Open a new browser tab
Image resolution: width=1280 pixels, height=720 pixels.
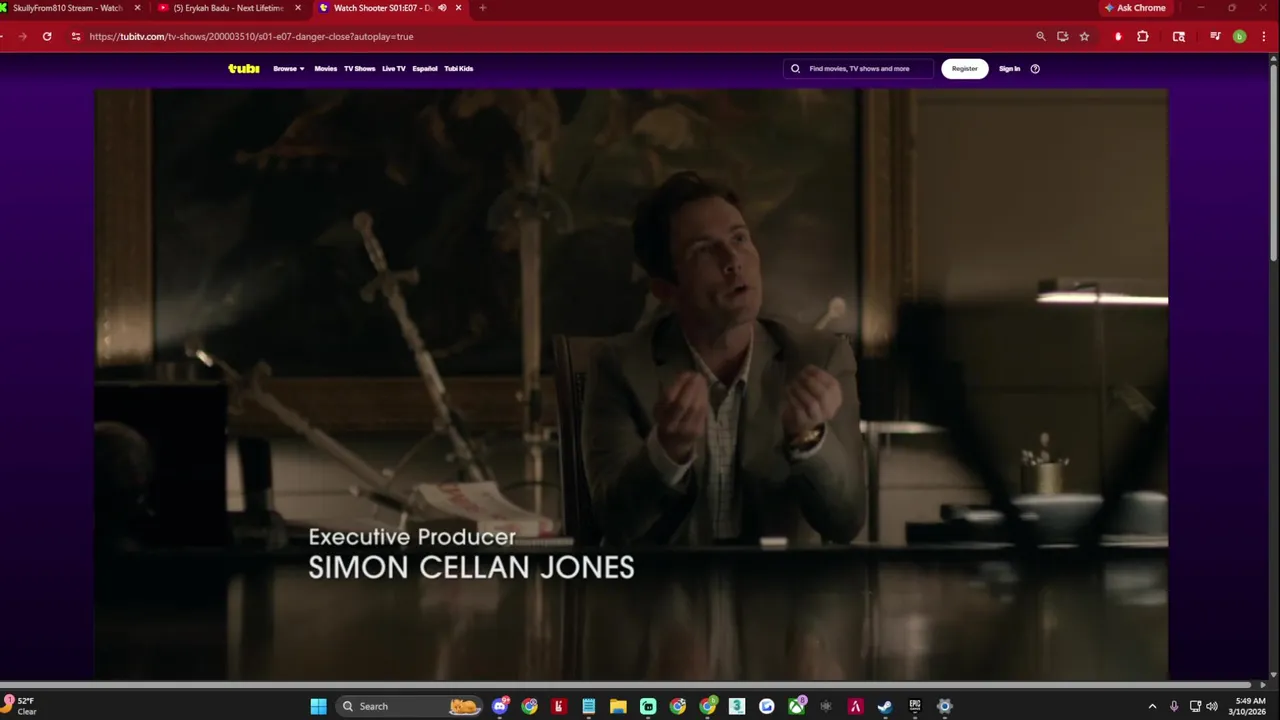click(x=482, y=8)
